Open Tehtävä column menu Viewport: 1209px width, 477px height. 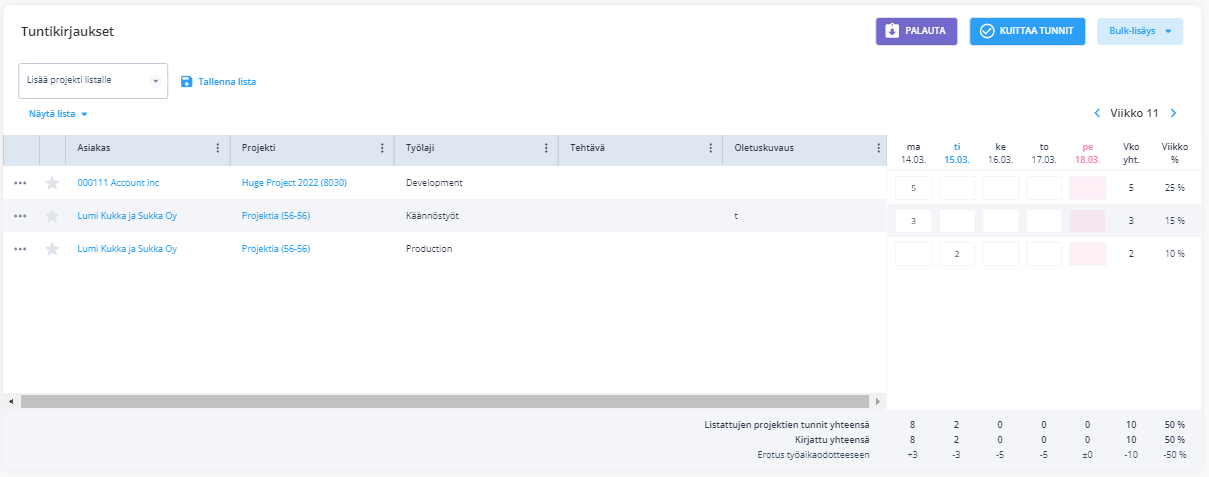click(710, 148)
